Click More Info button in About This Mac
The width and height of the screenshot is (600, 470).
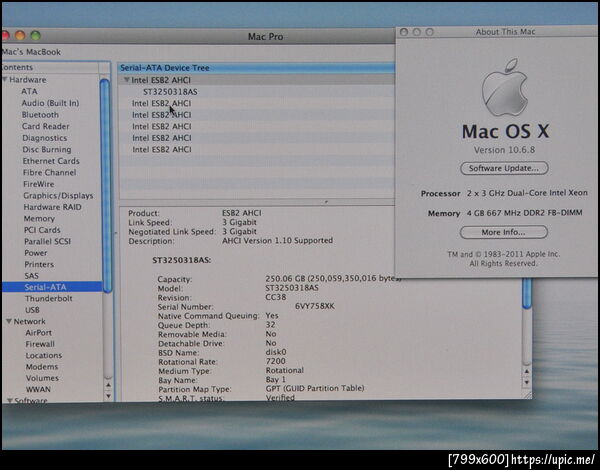coord(504,232)
